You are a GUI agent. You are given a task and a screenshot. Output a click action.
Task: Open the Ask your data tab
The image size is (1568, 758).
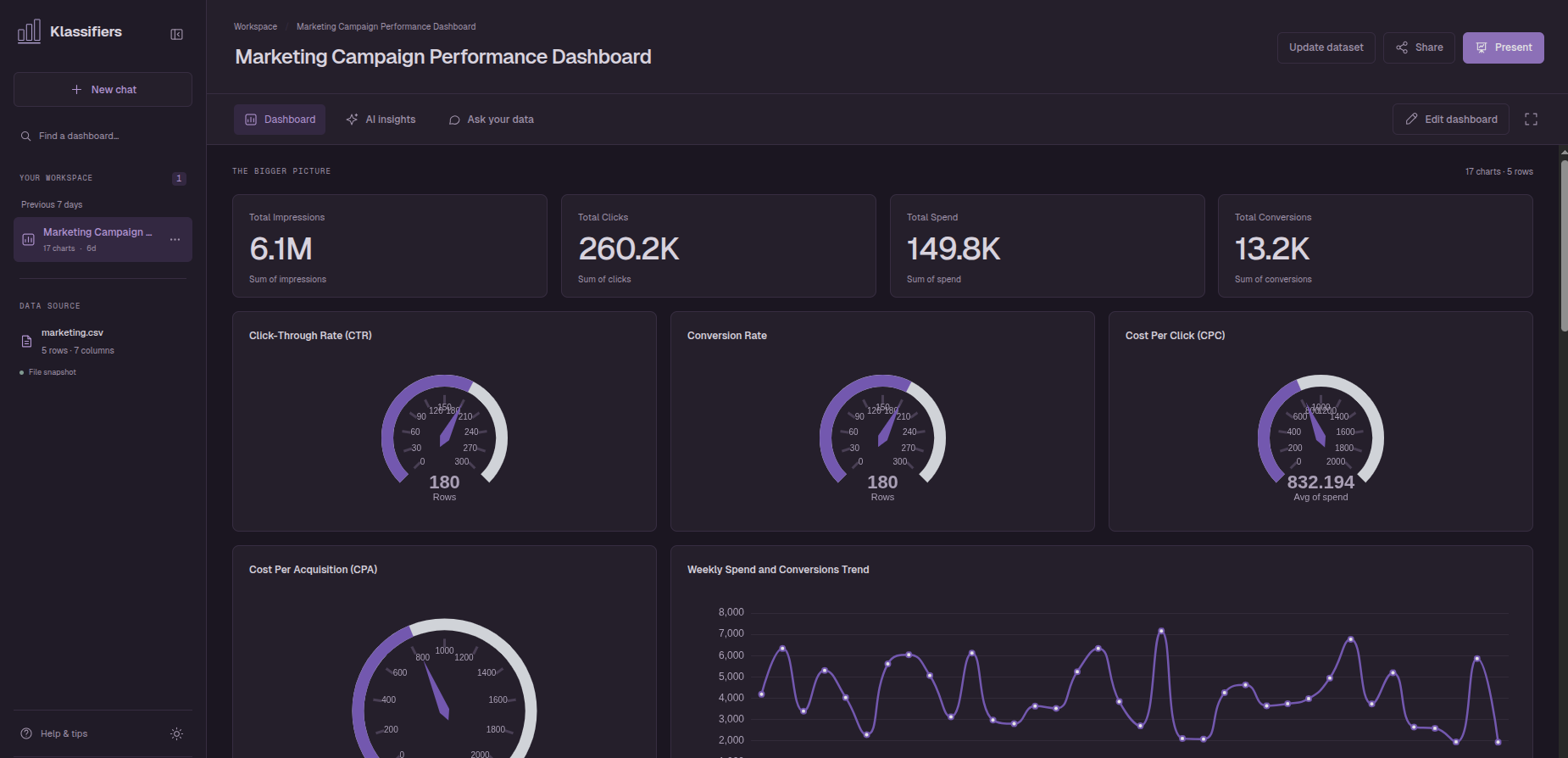pos(491,120)
